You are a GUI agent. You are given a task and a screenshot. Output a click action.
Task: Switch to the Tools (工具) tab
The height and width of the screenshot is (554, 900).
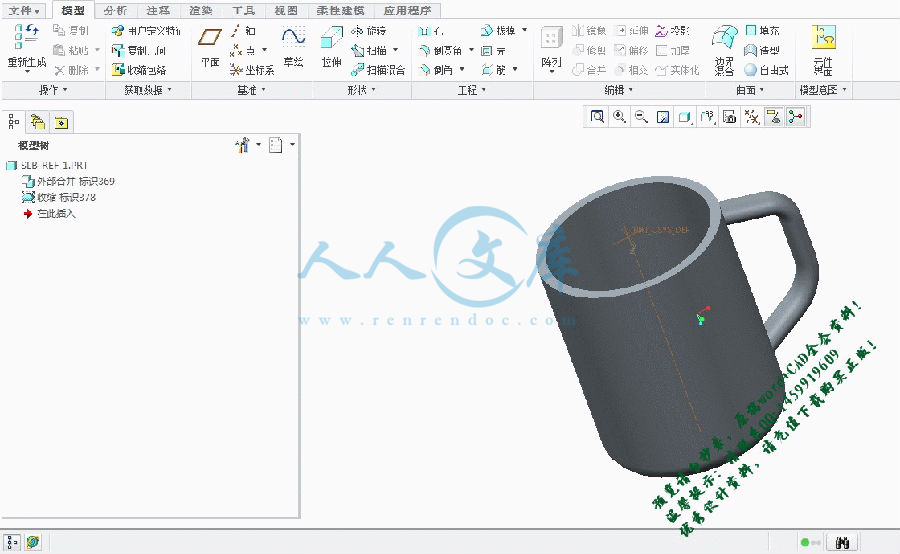coord(243,10)
